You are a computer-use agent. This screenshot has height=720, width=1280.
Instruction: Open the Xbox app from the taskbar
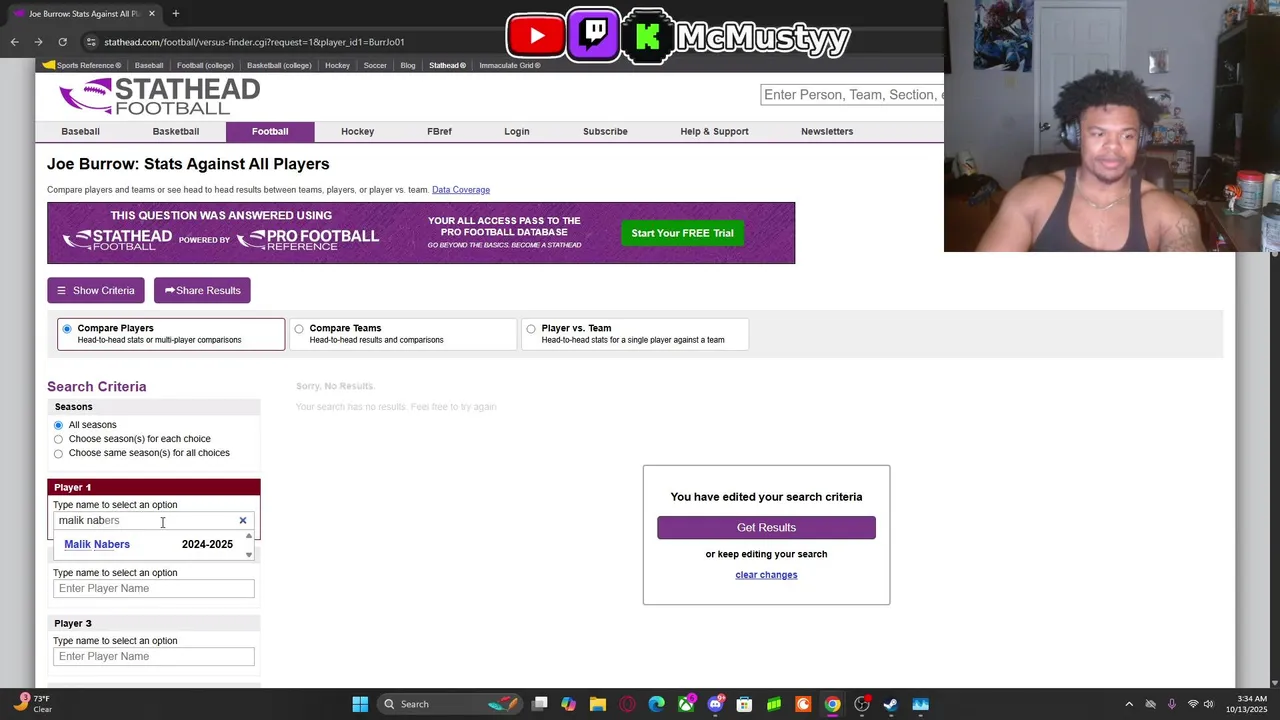(686, 704)
